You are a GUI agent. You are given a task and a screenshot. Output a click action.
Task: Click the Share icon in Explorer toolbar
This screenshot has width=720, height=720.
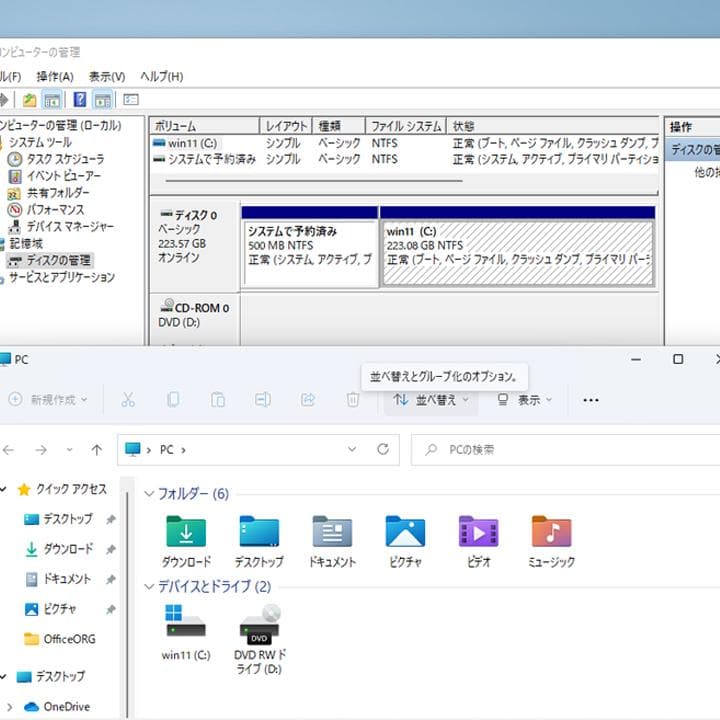(x=308, y=400)
